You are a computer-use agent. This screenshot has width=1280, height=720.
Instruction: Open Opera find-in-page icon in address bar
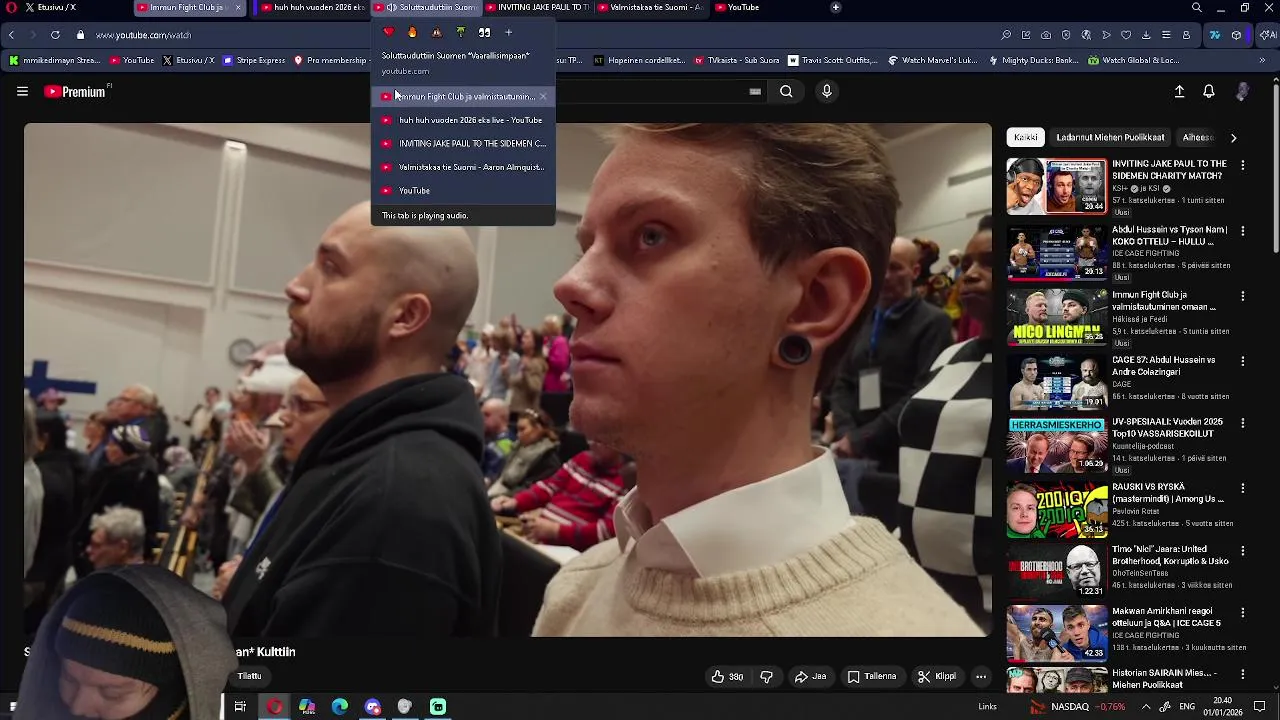point(1006,34)
